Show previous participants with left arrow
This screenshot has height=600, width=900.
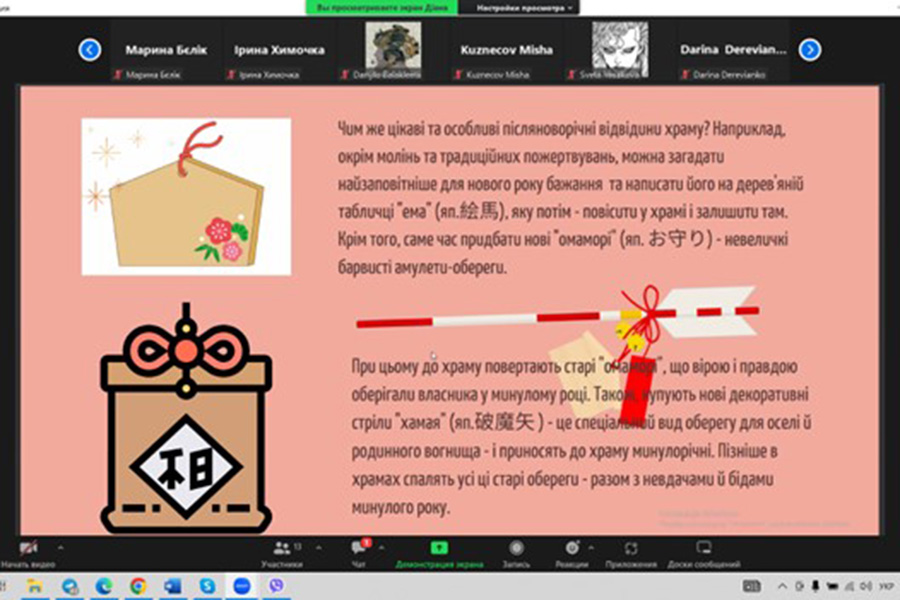90,49
